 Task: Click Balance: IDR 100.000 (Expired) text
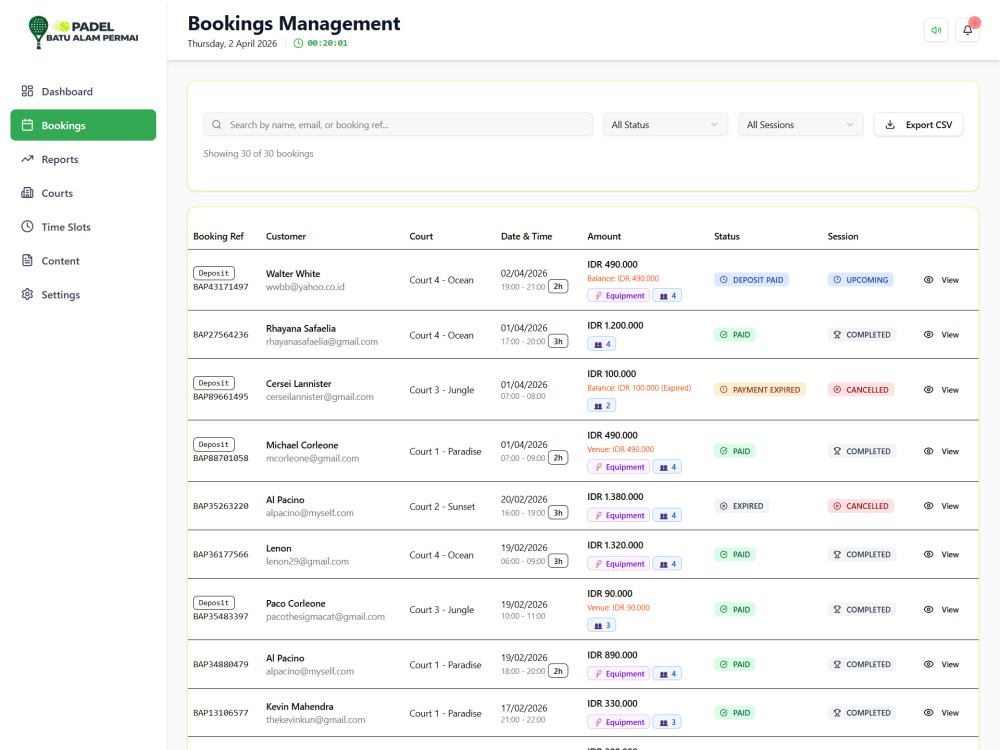(x=639, y=388)
